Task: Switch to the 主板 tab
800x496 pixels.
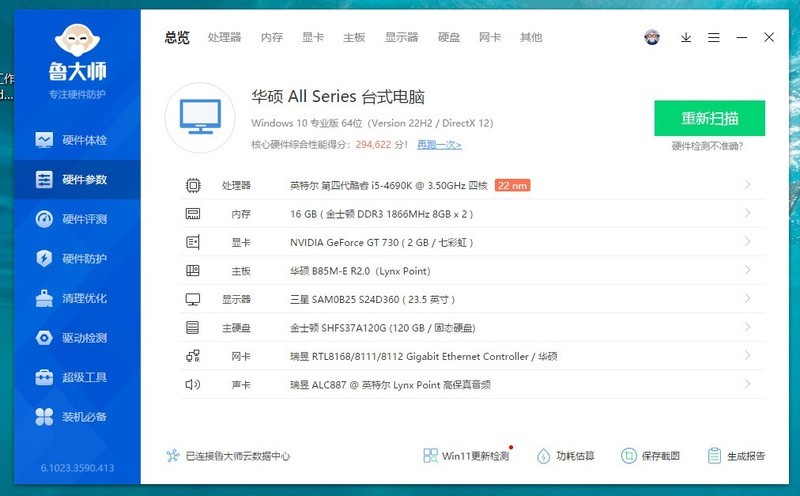Action: [x=354, y=37]
